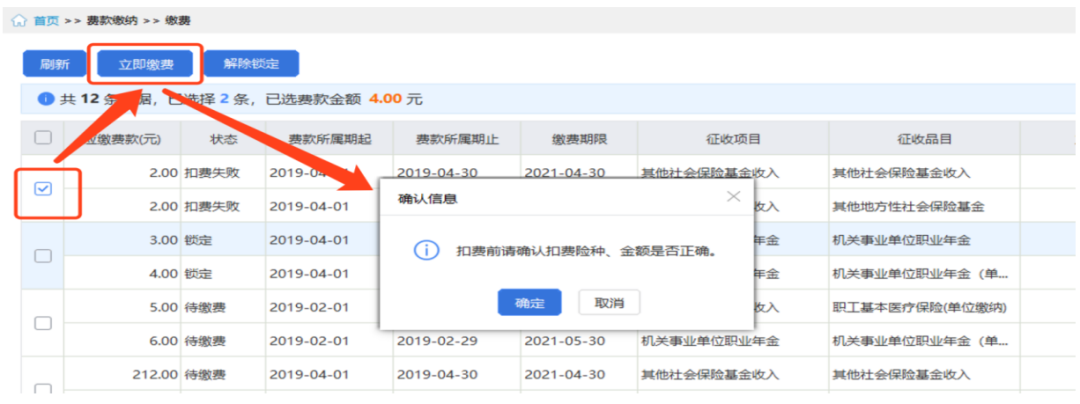Image resolution: width=1080 pixels, height=404 pixels.
Task: Open the 首页 breadcrumb link
Action: pyautogui.click(x=46, y=20)
